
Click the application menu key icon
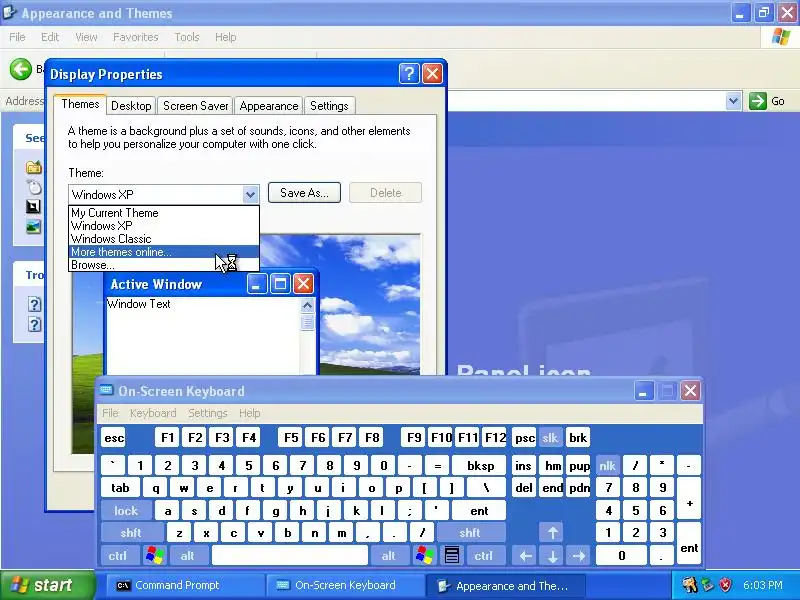click(x=452, y=555)
